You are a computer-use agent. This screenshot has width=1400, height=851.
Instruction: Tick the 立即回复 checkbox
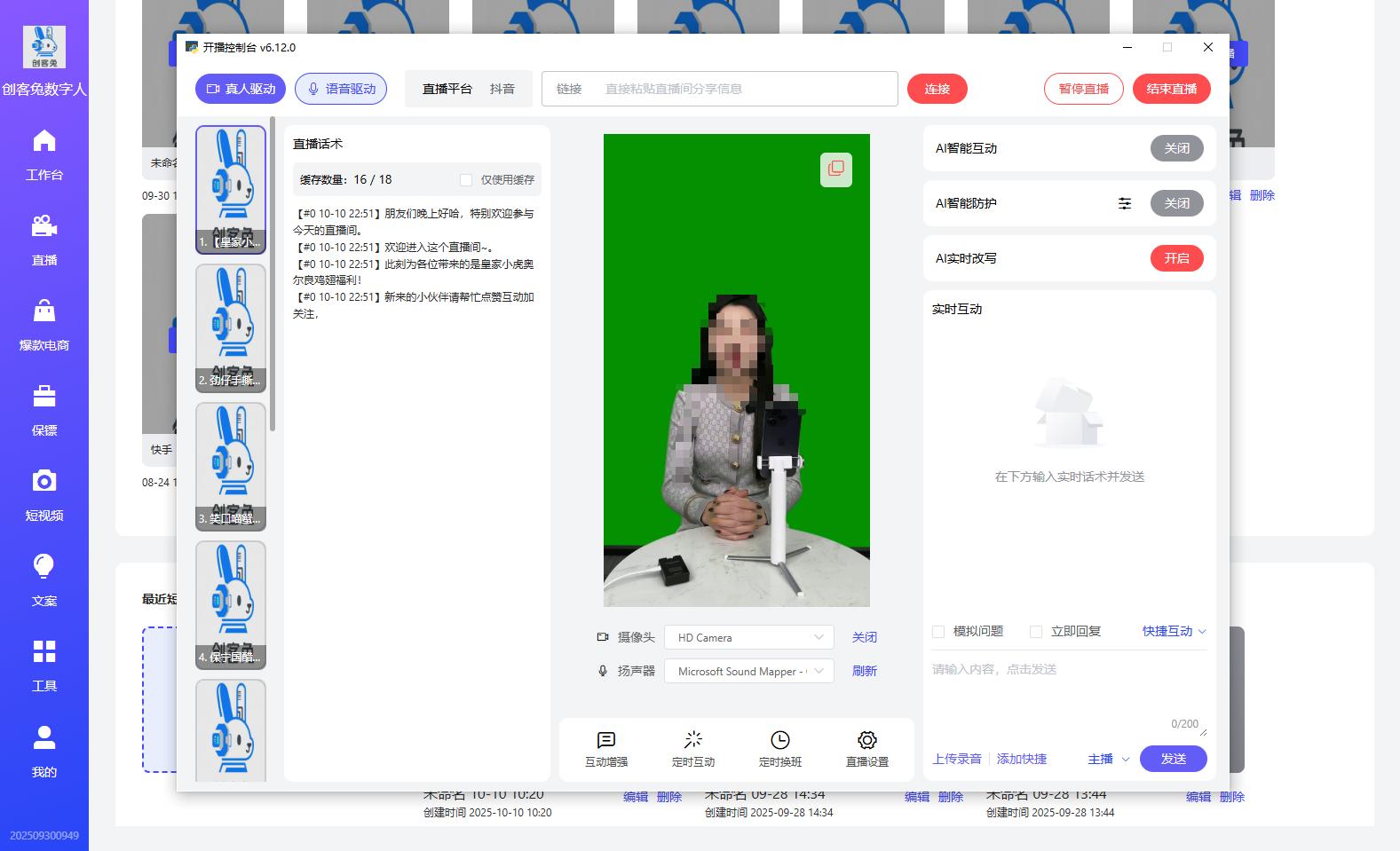coord(1036,632)
